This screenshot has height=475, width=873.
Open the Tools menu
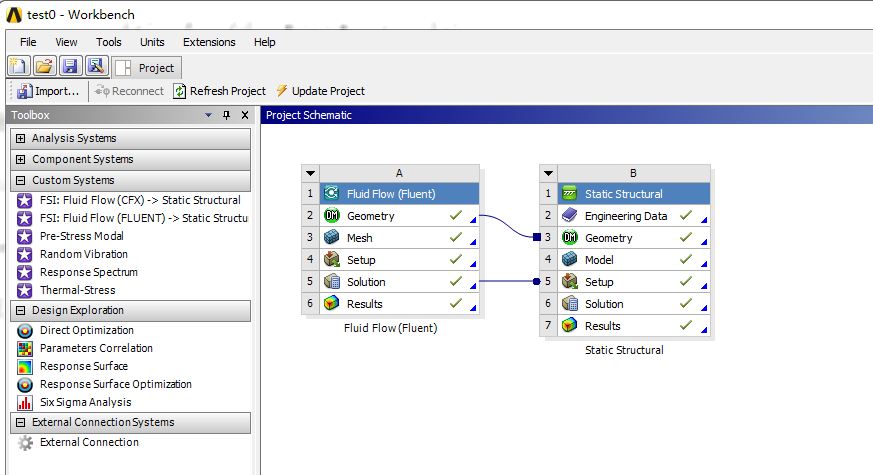point(109,42)
